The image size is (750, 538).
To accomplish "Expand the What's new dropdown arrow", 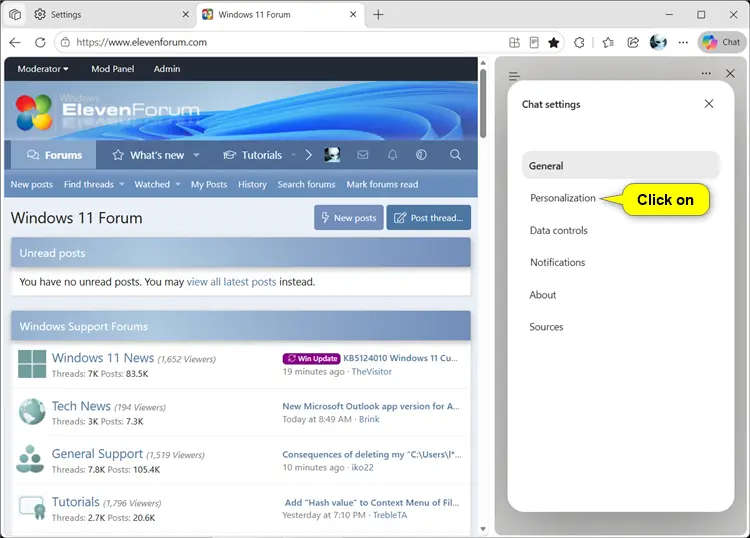I will [x=196, y=155].
